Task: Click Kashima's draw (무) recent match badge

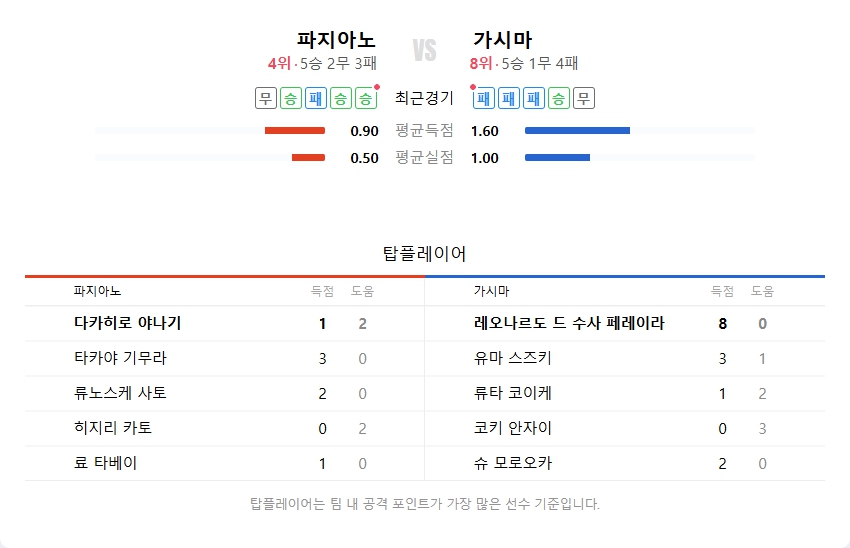Action: 584,98
